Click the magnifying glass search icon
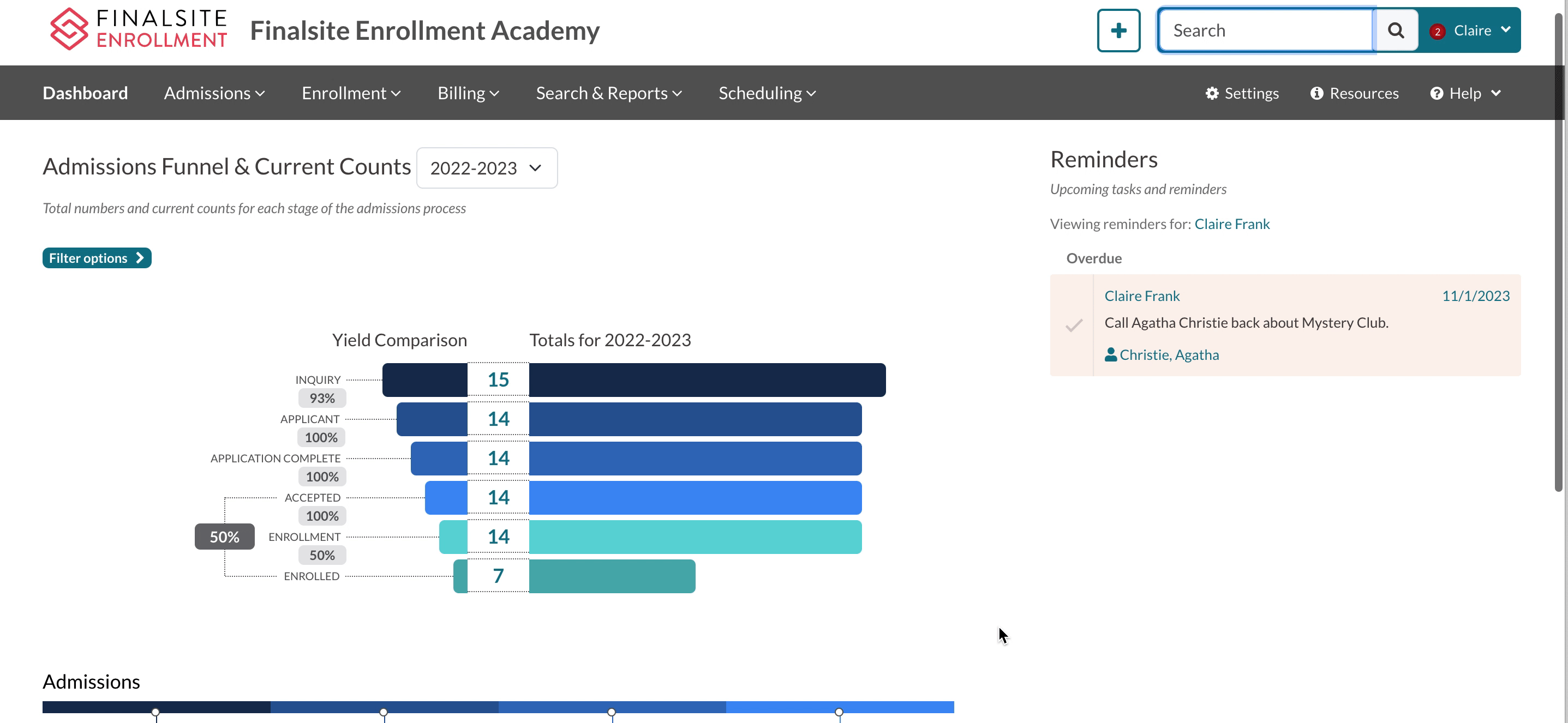The height and width of the screenshot is (723, 1568). pyautogui.click(x=1395, y=31)
